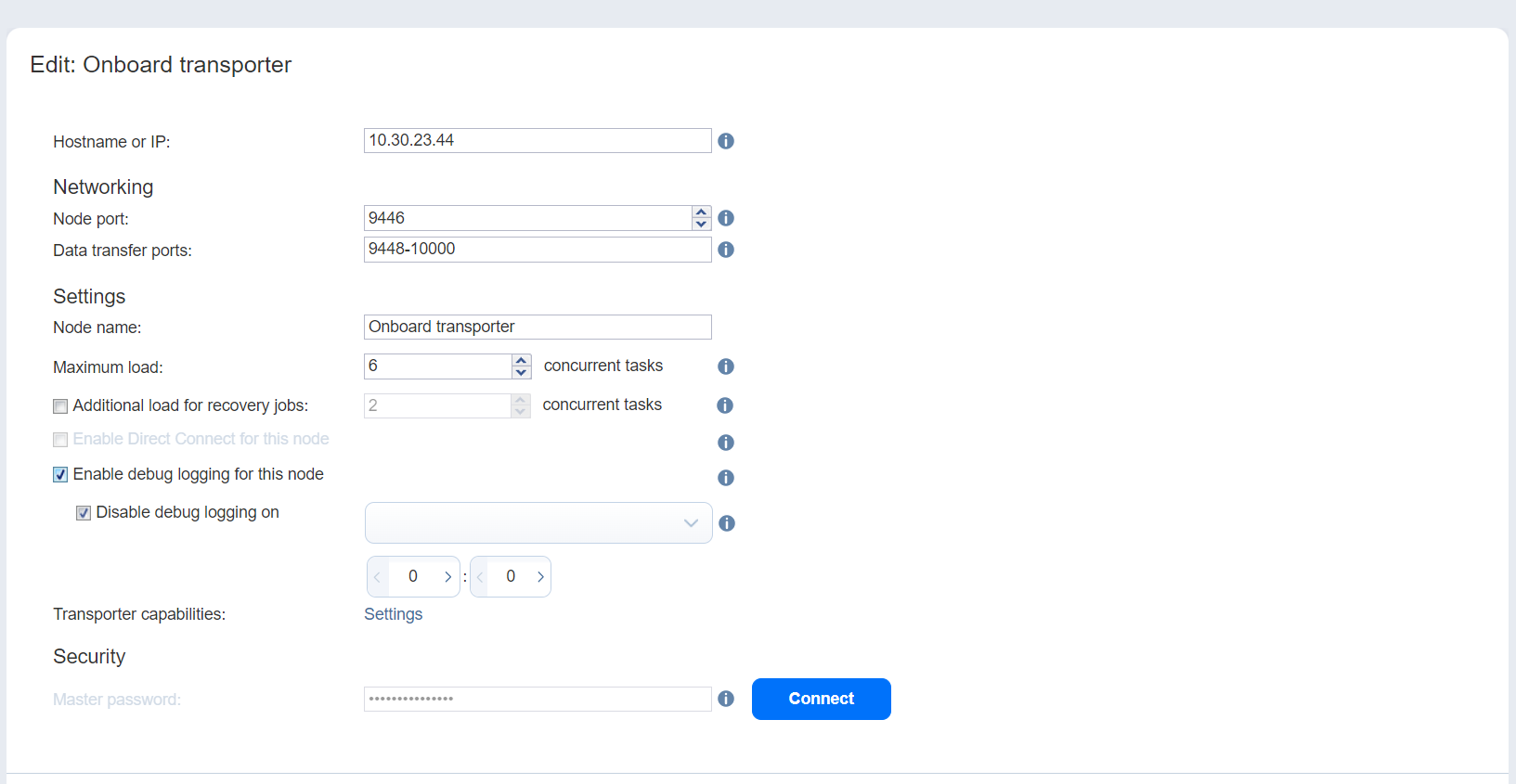Toggle Disable debug logging on checkbox
This screenshot has width=1516, height=784.
84,513
